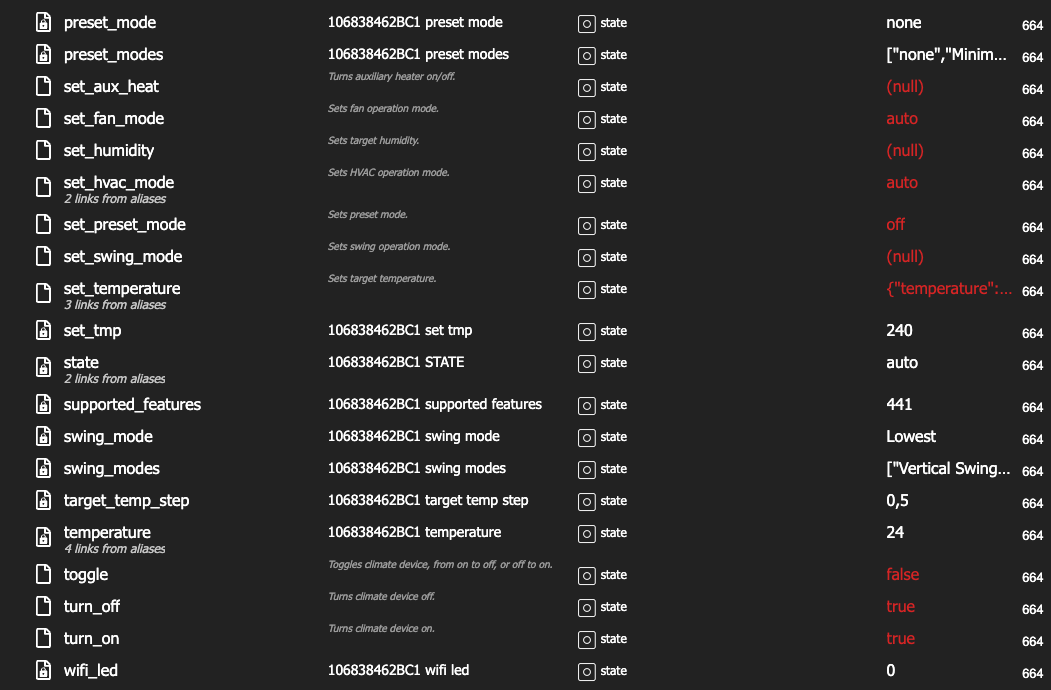
Task: Select the set_temperature object row
Action: (526, 294)
